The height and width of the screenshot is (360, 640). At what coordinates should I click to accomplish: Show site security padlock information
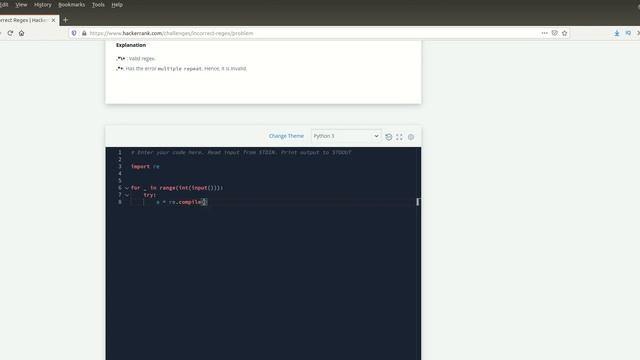[x=84, y=33]
